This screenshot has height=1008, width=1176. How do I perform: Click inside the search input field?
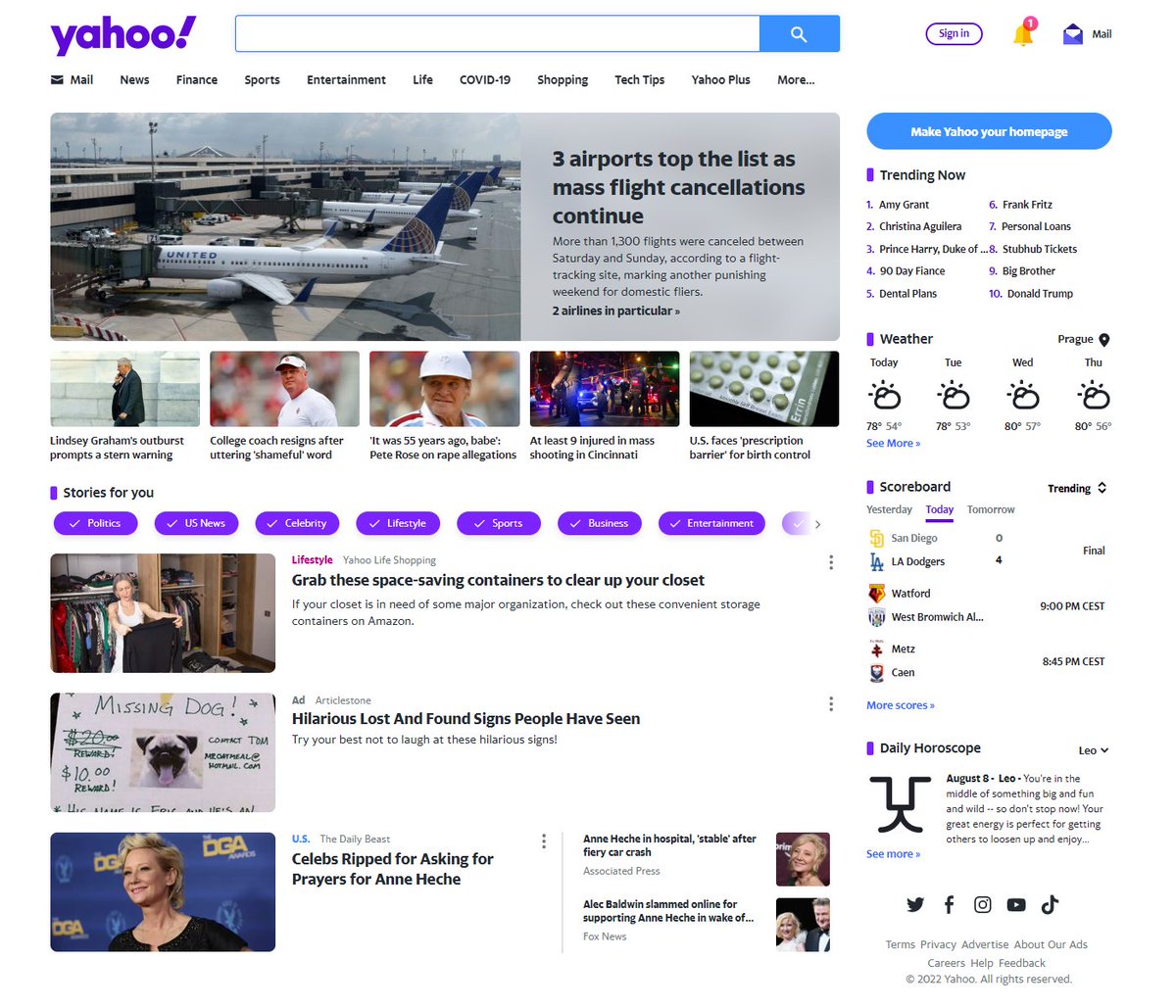point(495,32)
